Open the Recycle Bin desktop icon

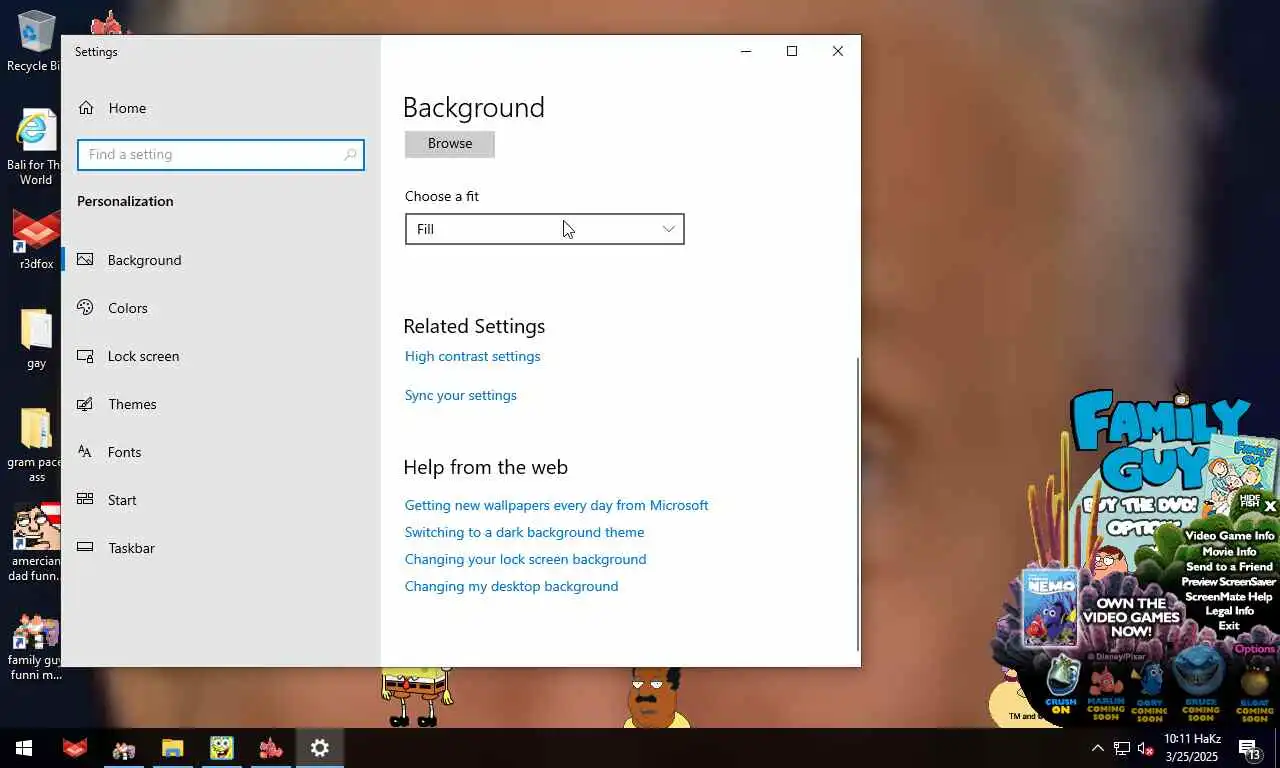pyautogui.click(x=35, y=41)
